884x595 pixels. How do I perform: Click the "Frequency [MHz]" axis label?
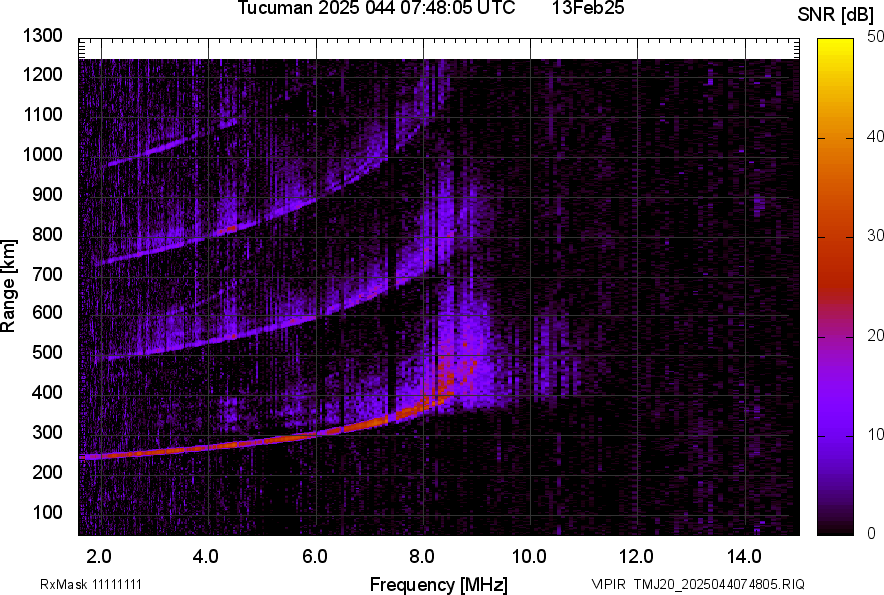tap(439, 584)
